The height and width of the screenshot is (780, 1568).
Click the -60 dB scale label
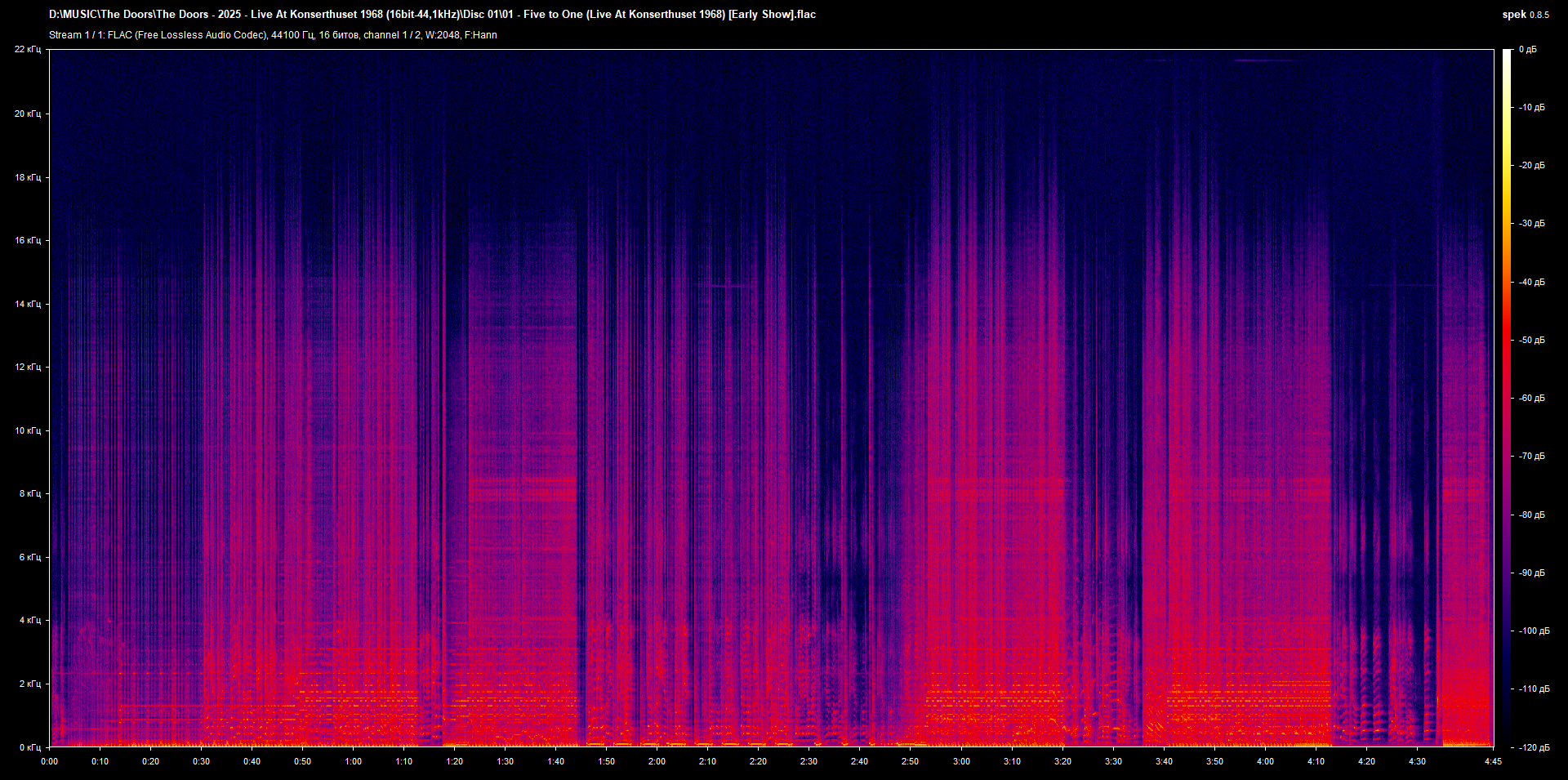(1532, 399)
